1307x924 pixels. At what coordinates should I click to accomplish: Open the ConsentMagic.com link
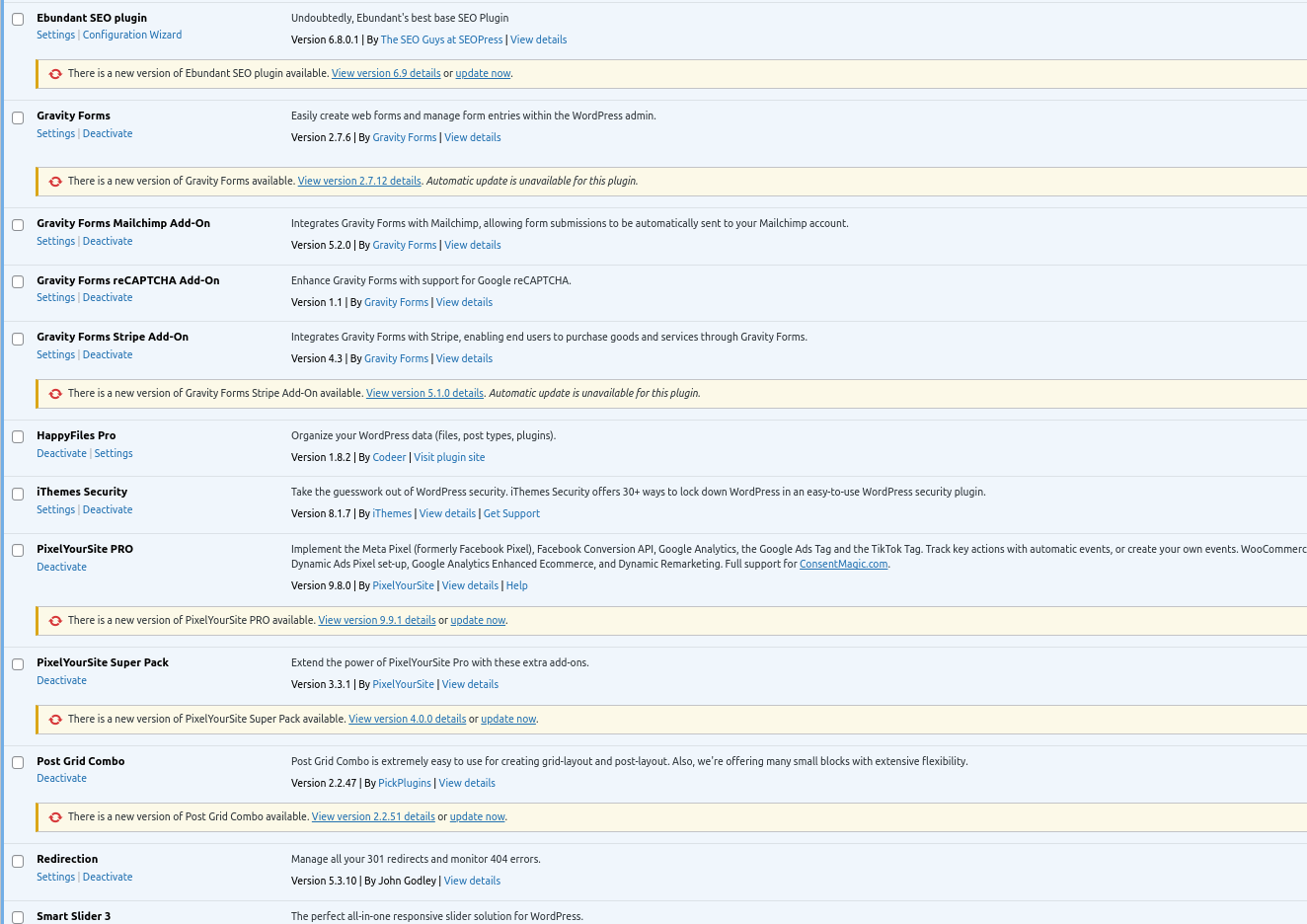click(843, 564)
